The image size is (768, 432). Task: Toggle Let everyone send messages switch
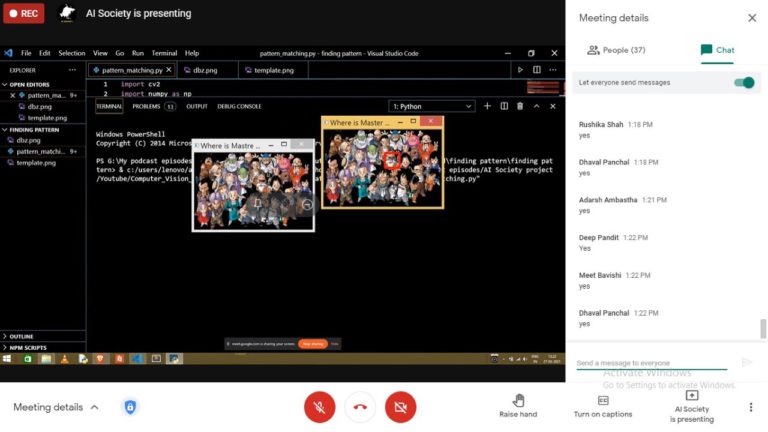744,83
